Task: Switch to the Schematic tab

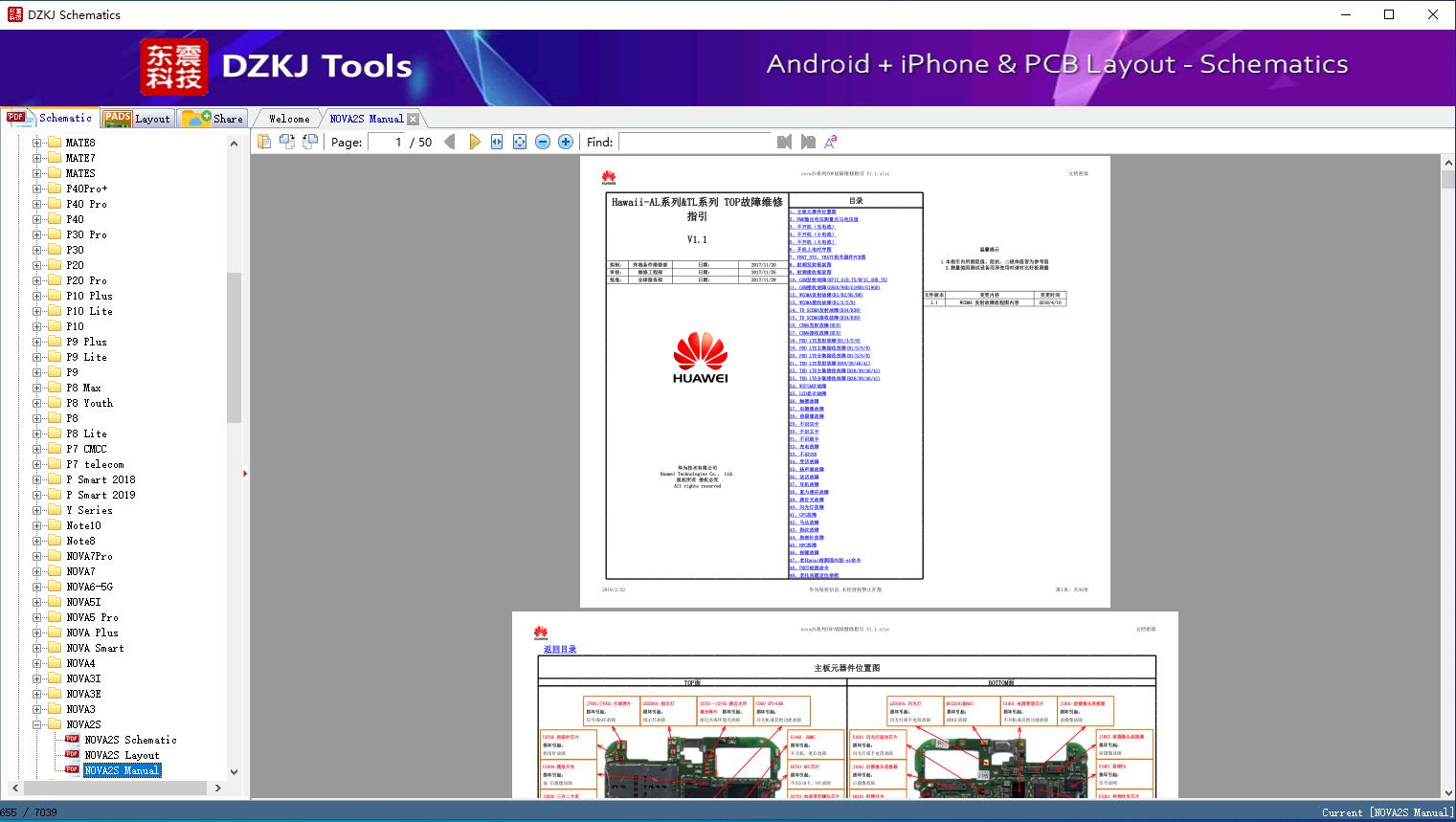Action: point(50,118)
